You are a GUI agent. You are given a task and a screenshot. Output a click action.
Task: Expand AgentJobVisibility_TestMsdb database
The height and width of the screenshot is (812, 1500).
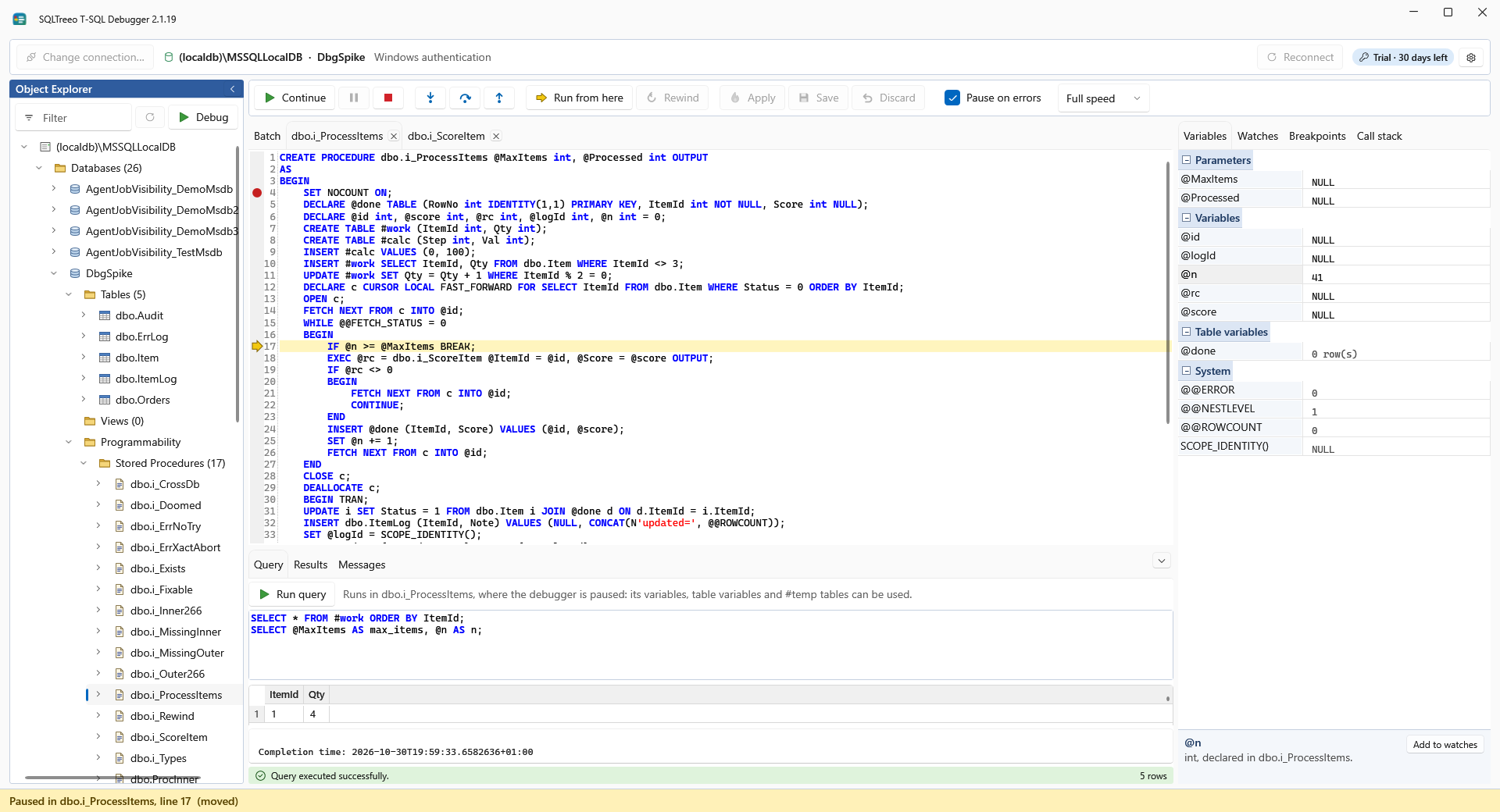tap(54, 252)
